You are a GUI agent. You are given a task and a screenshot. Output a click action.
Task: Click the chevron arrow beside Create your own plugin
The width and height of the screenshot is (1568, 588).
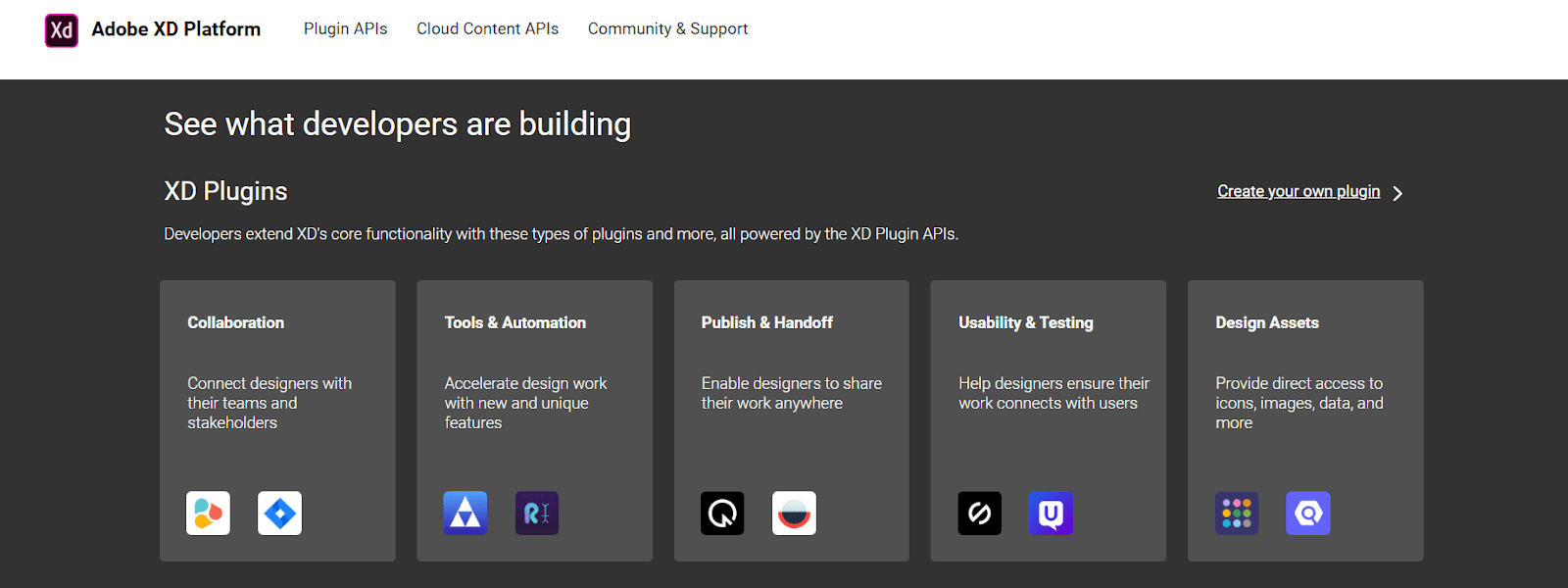pyautogui.click(x=1397, y=193)
